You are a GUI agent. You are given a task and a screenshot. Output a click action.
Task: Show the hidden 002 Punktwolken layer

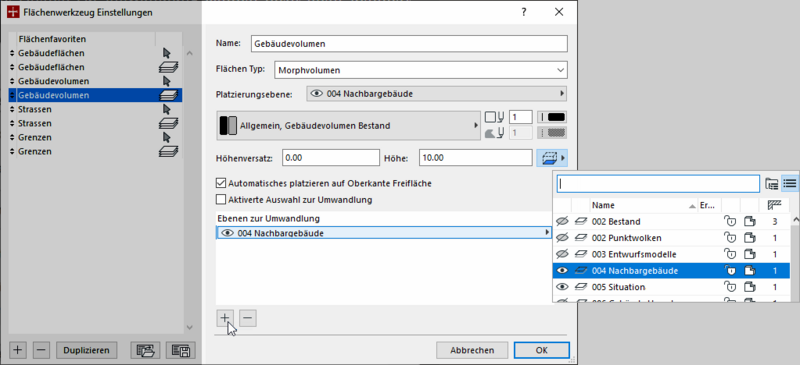[x=562, y=238]
